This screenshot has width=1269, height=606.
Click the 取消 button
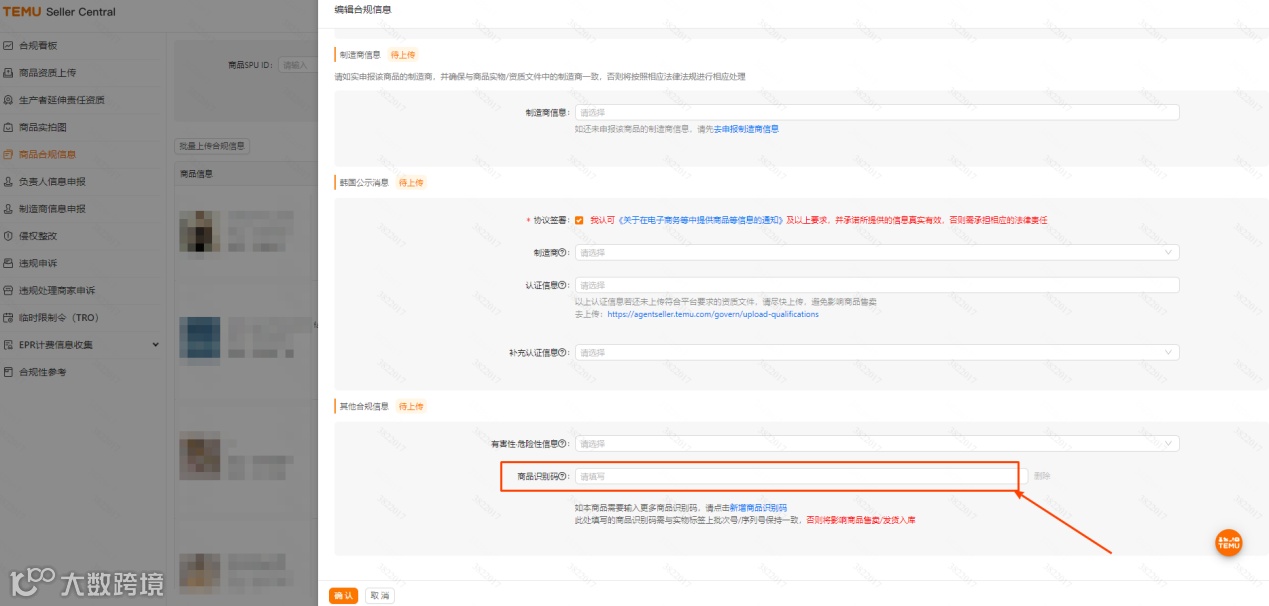(380, 595)
